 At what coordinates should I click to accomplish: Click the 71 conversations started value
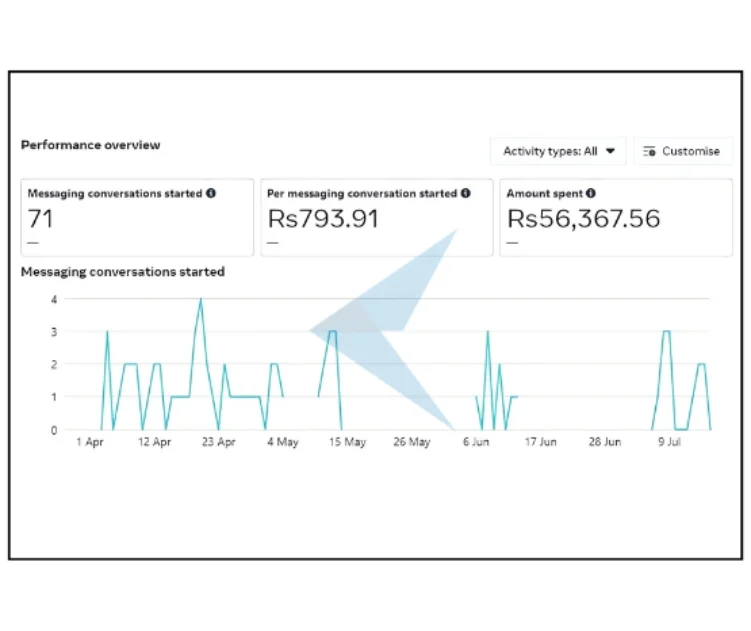click(40, 219)
